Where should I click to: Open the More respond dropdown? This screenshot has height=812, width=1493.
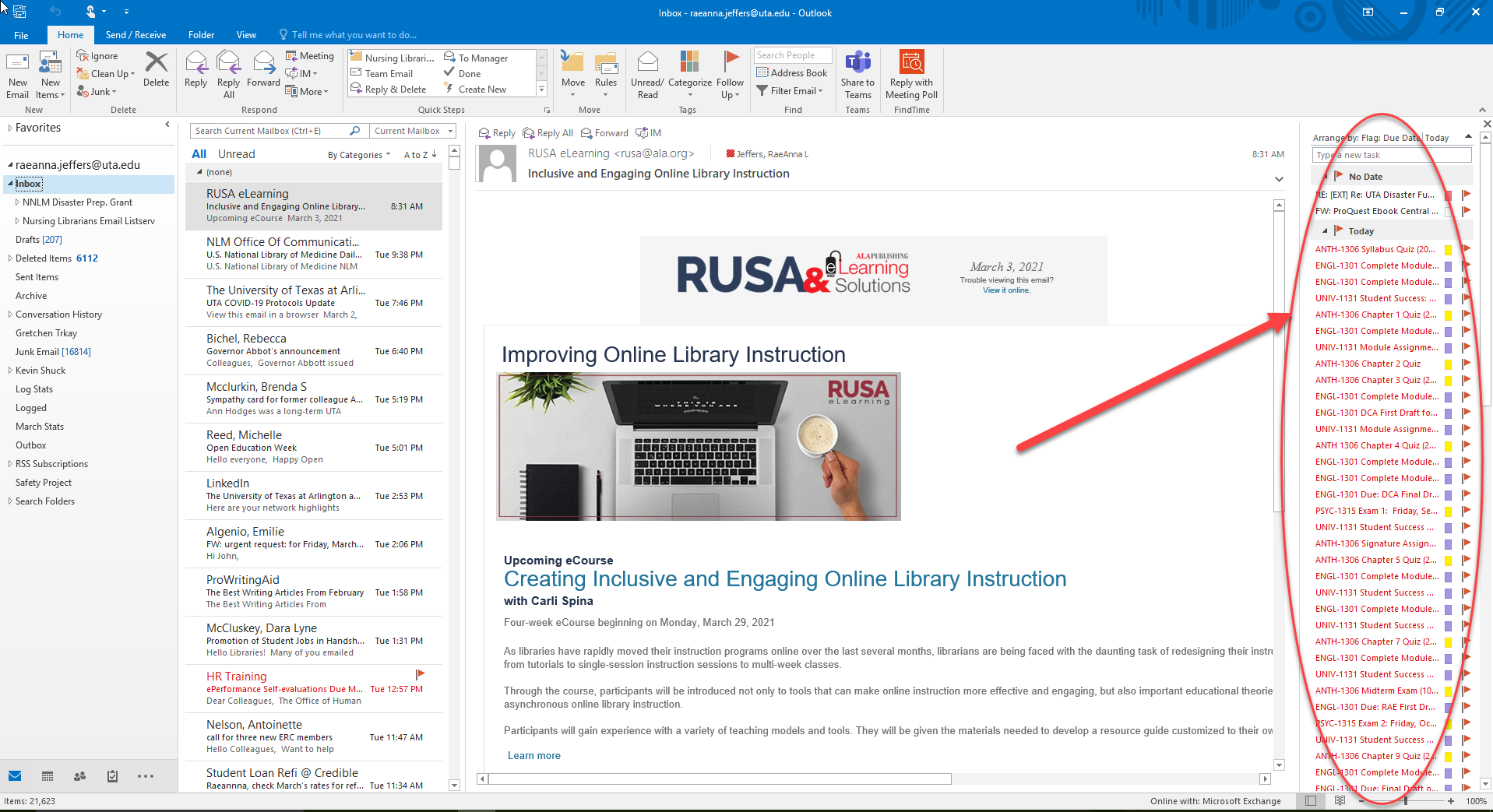click(x=307, y=92)
